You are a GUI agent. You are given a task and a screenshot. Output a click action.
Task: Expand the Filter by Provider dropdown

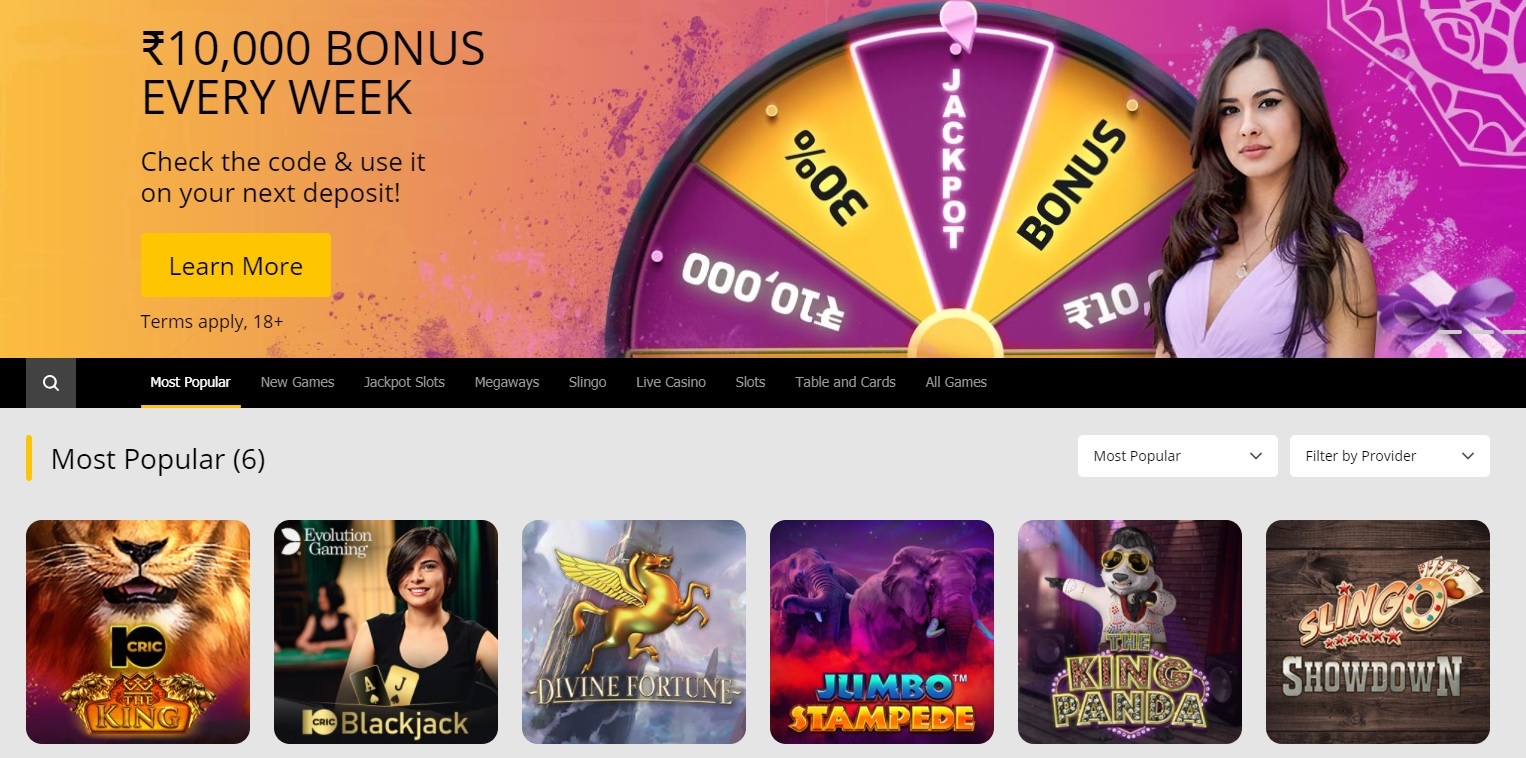[x=1390, y=456]
